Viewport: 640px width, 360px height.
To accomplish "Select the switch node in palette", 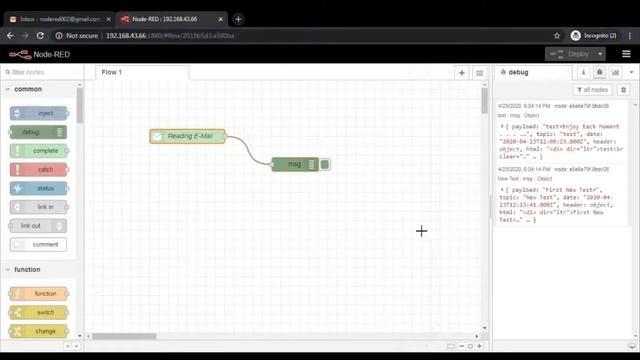I will pyautogui.click(x=39, y=312).
